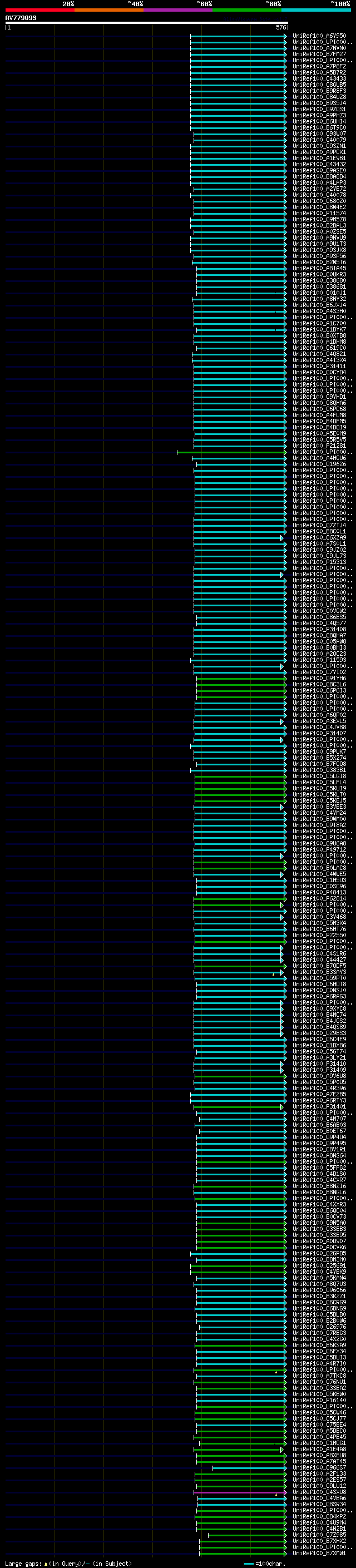Select hit label UniRef100_Q4SXU8

click(x=319, y=1492)
